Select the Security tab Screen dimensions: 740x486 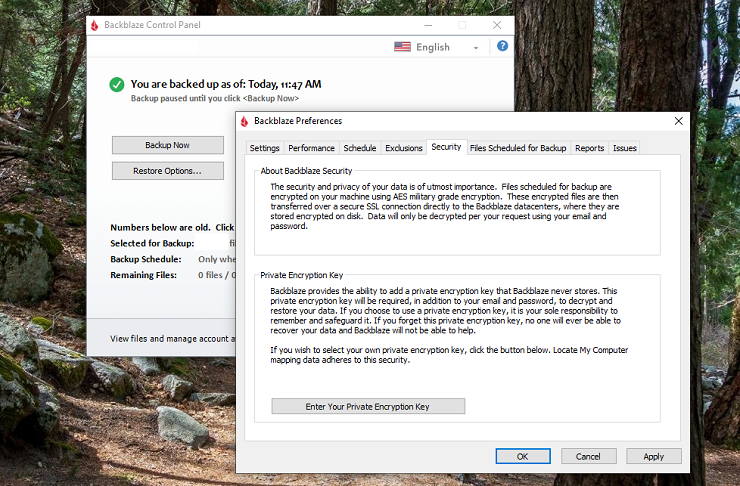(446, 147)
